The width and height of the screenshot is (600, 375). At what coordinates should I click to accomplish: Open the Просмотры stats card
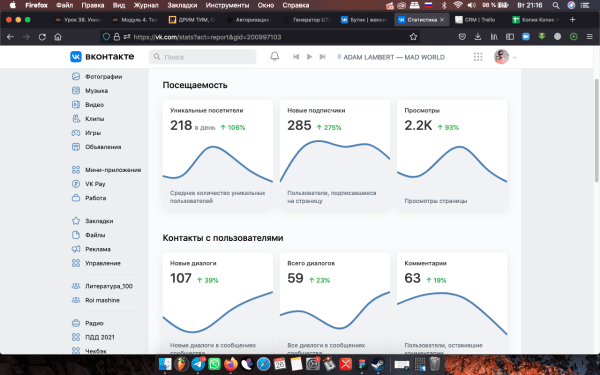coord(452,155)
